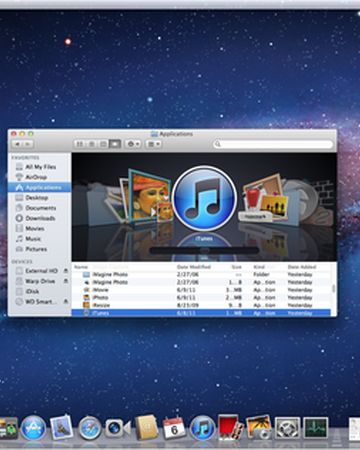Image resolution: width=360 pixels, height=450 pixels.
Task: Select the iResize row in list
Action: (201, 305)
